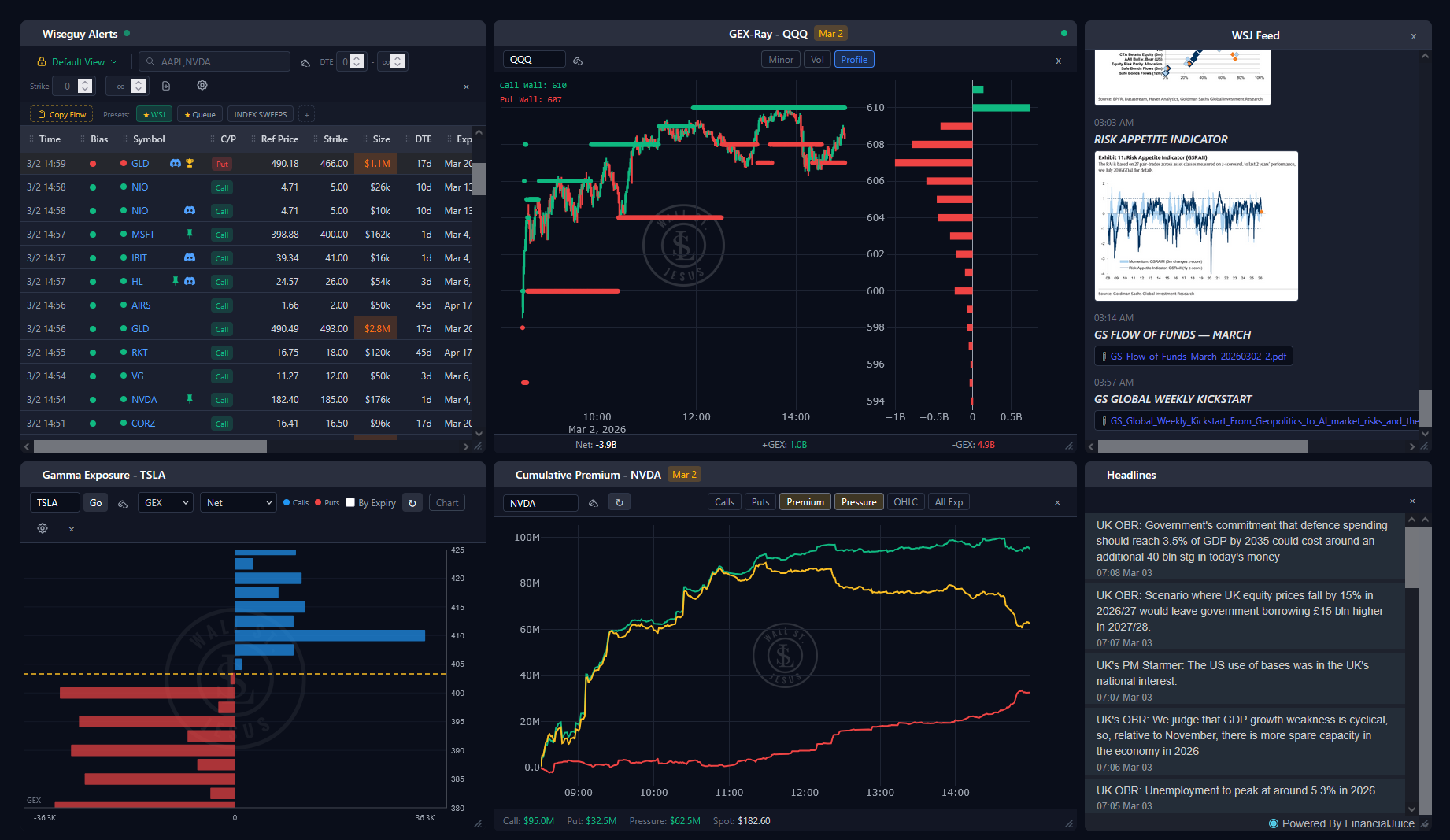1450x840 pixels.
Task: Click FinancialJuice logo icon
Action: point(1274,823)
